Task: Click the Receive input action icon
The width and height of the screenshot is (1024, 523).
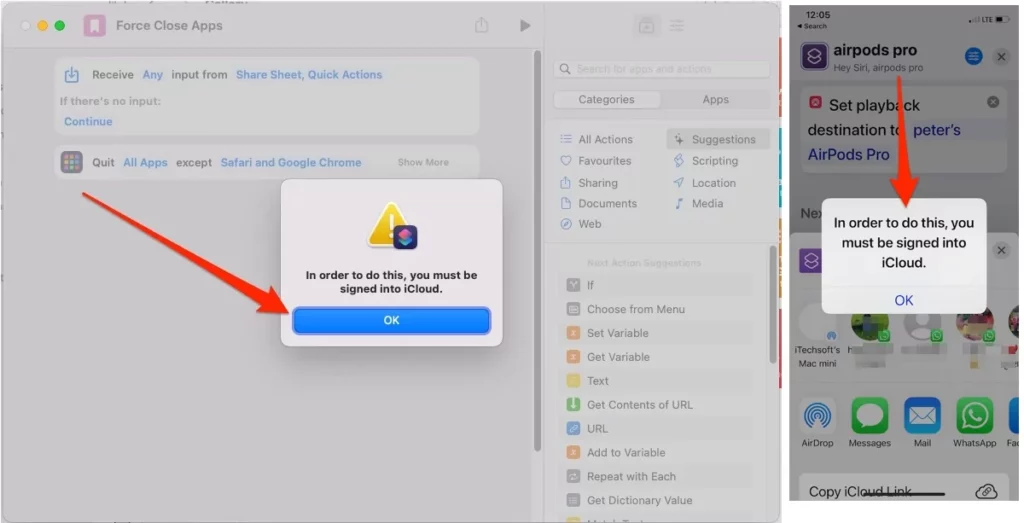Action: (72, 75)
